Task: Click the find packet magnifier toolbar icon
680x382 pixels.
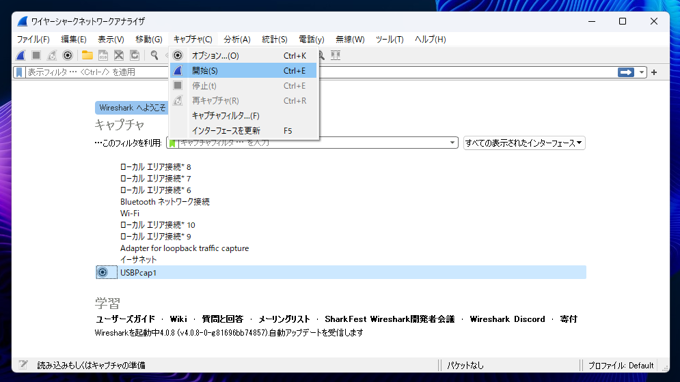Action: coord(154,56)
